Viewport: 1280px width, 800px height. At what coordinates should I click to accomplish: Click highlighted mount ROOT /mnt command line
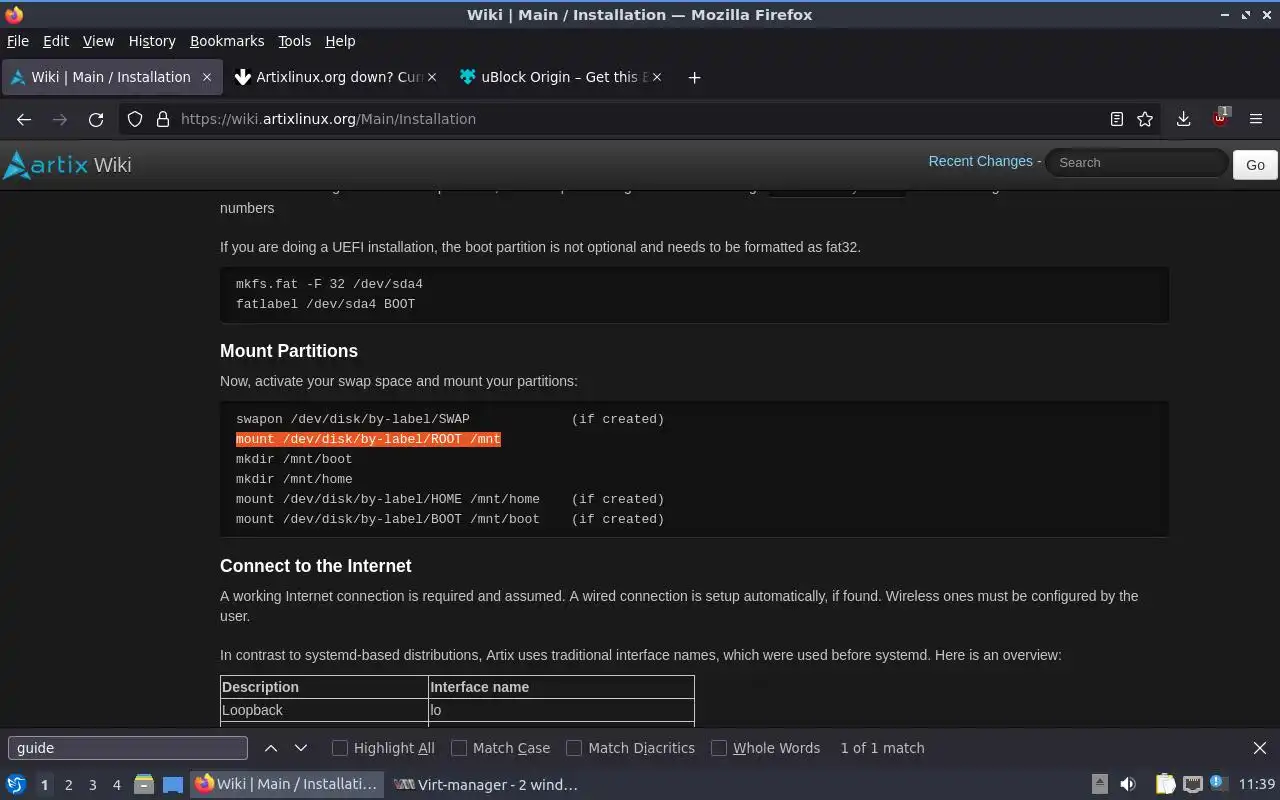pos(368,439)
